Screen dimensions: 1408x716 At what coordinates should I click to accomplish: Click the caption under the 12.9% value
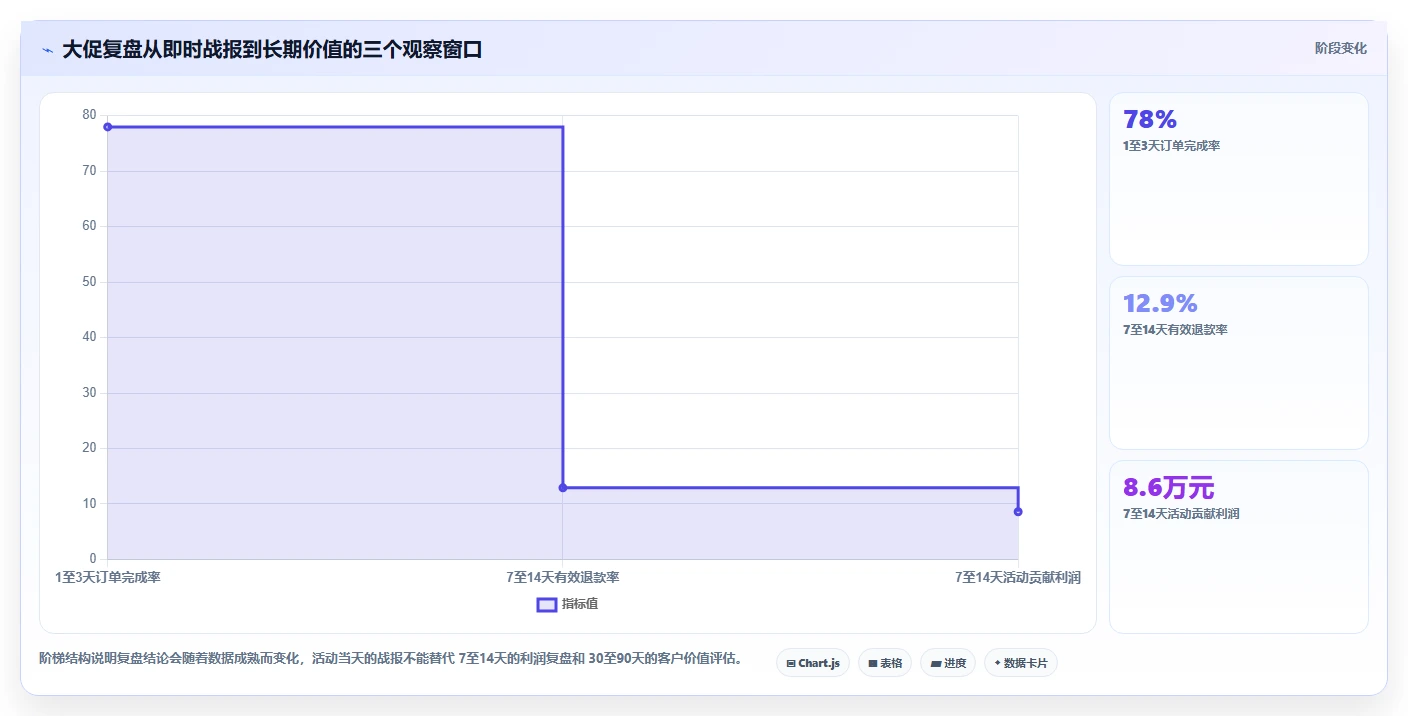pyautogui.click(x=1175, y=330)
